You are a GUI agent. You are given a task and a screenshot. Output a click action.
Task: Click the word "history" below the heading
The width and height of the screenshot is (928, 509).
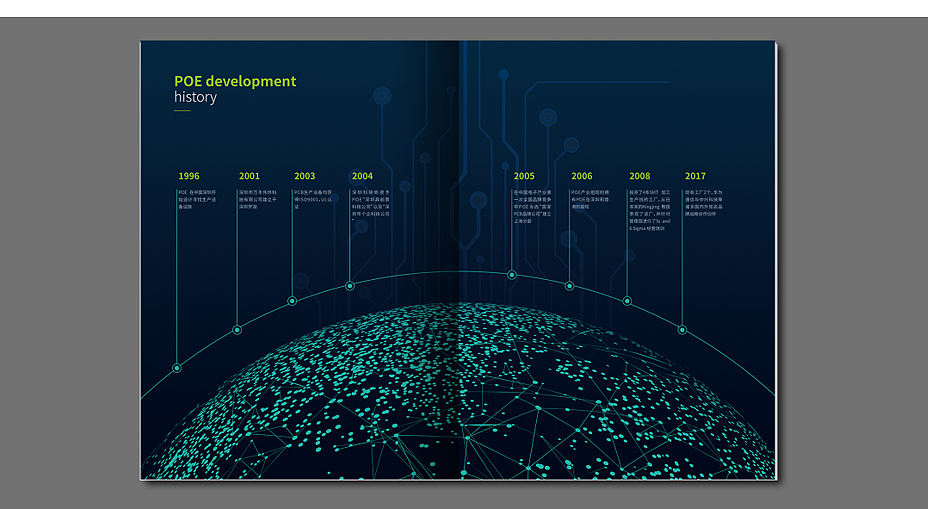[195, 97]
